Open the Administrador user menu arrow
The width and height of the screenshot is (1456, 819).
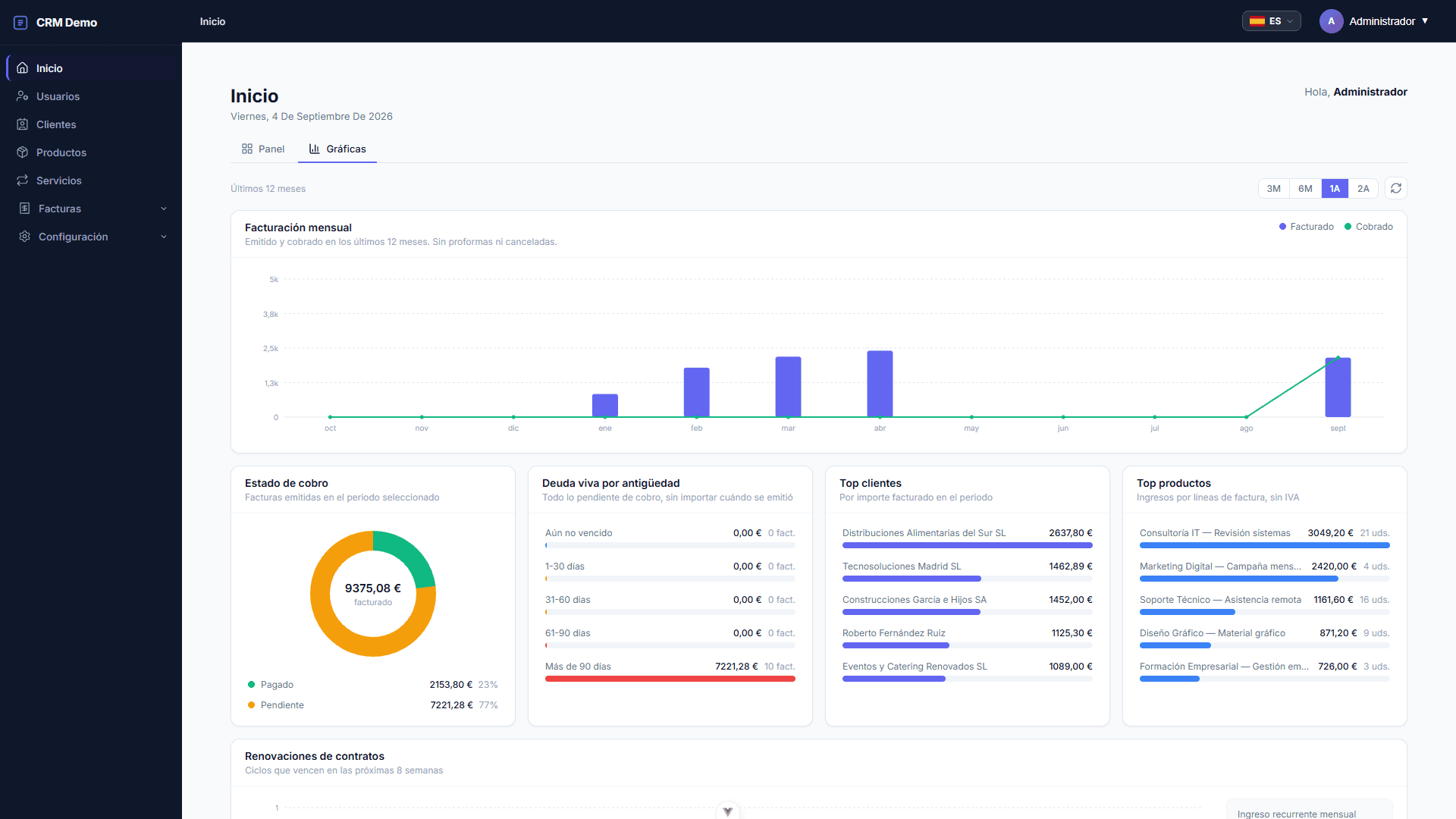[x=1425, y=21]
